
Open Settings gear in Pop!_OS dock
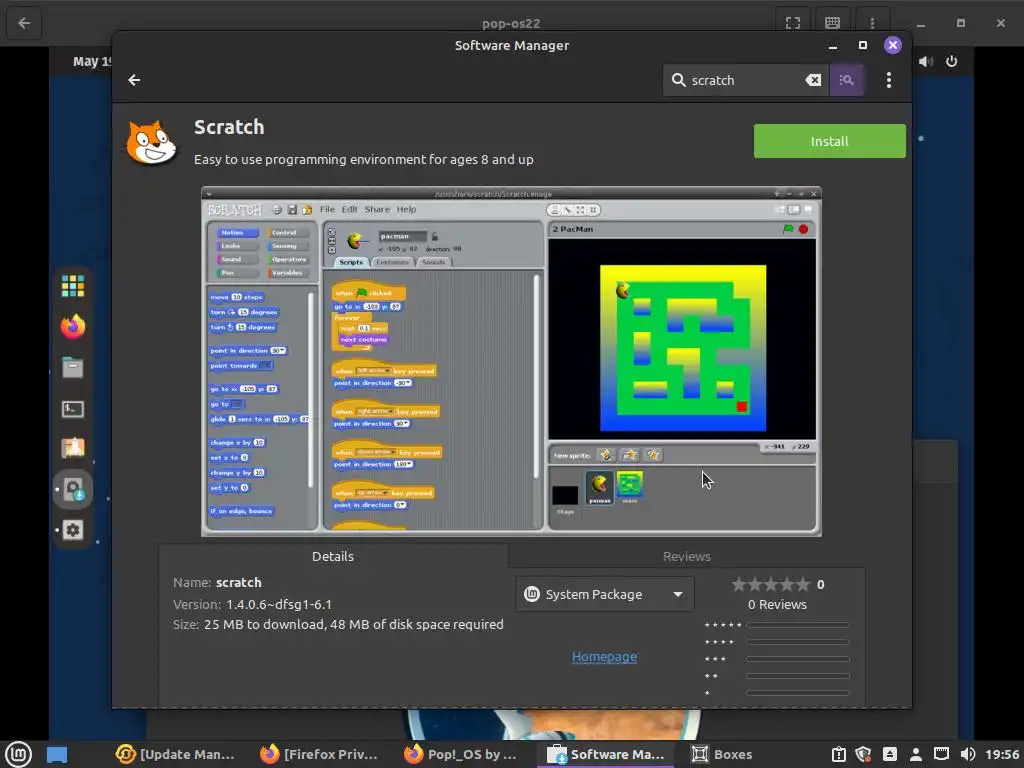(72, 530)
